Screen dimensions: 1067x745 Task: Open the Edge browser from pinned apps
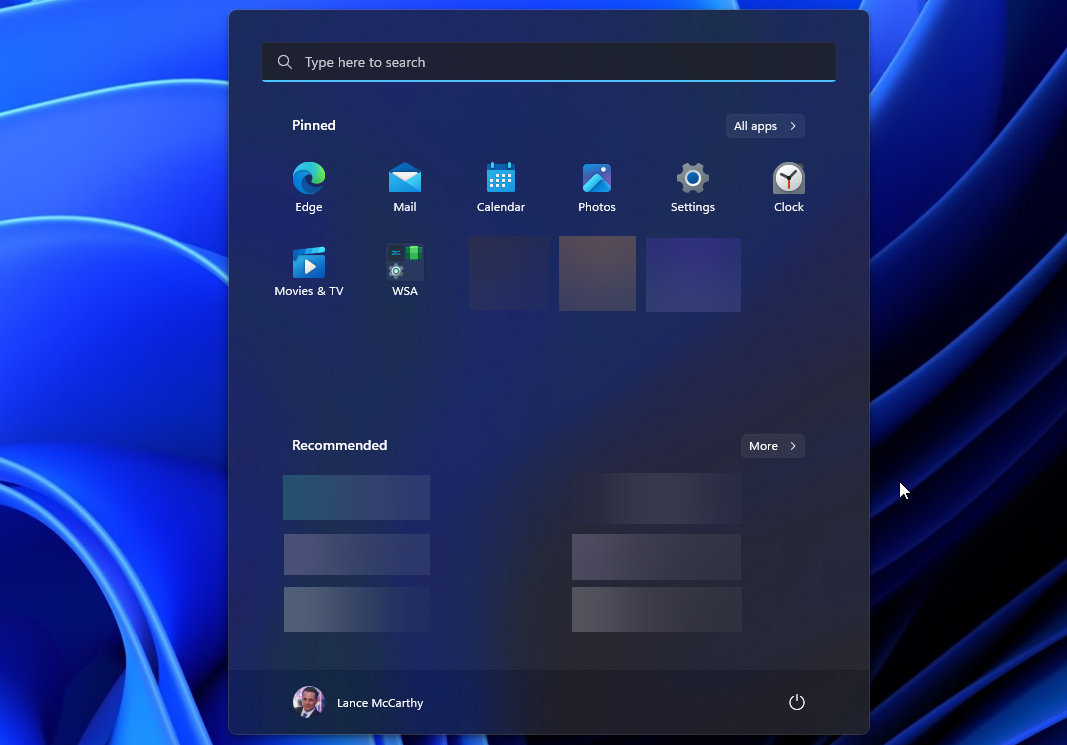point(308,186)
